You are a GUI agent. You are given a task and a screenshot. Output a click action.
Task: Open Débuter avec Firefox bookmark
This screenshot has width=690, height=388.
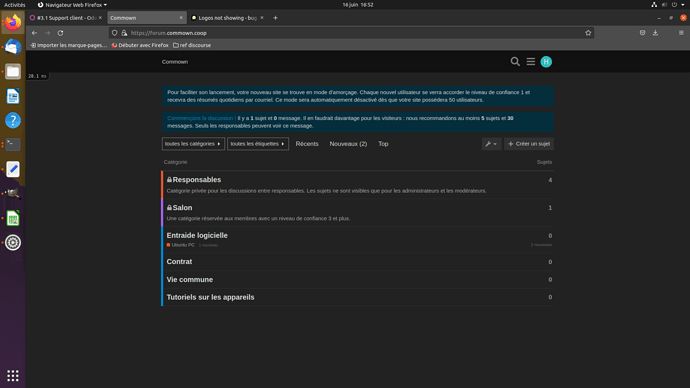[140, 45]
